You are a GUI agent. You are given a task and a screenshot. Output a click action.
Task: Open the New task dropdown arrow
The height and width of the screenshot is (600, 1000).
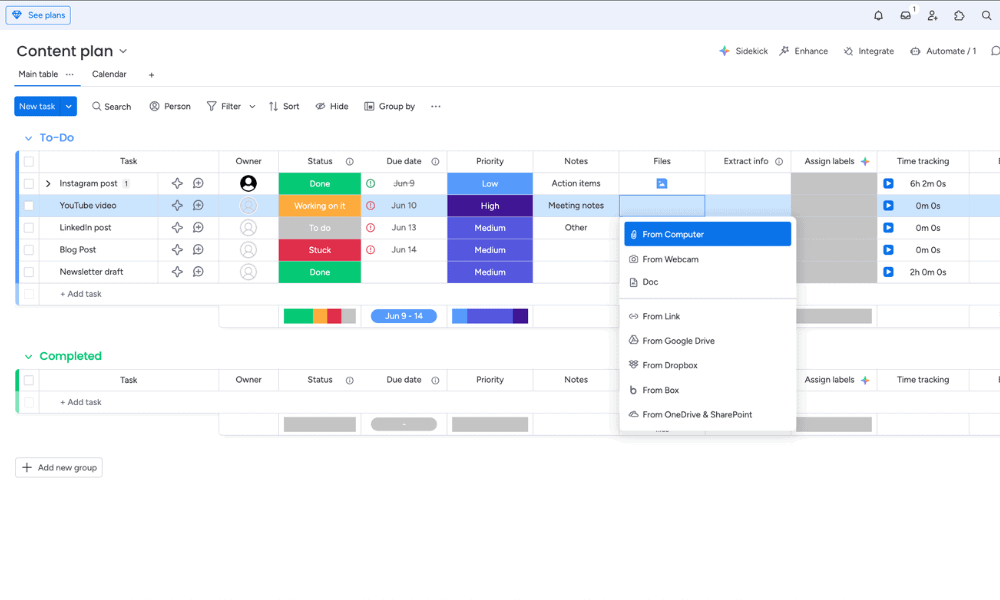69,106
